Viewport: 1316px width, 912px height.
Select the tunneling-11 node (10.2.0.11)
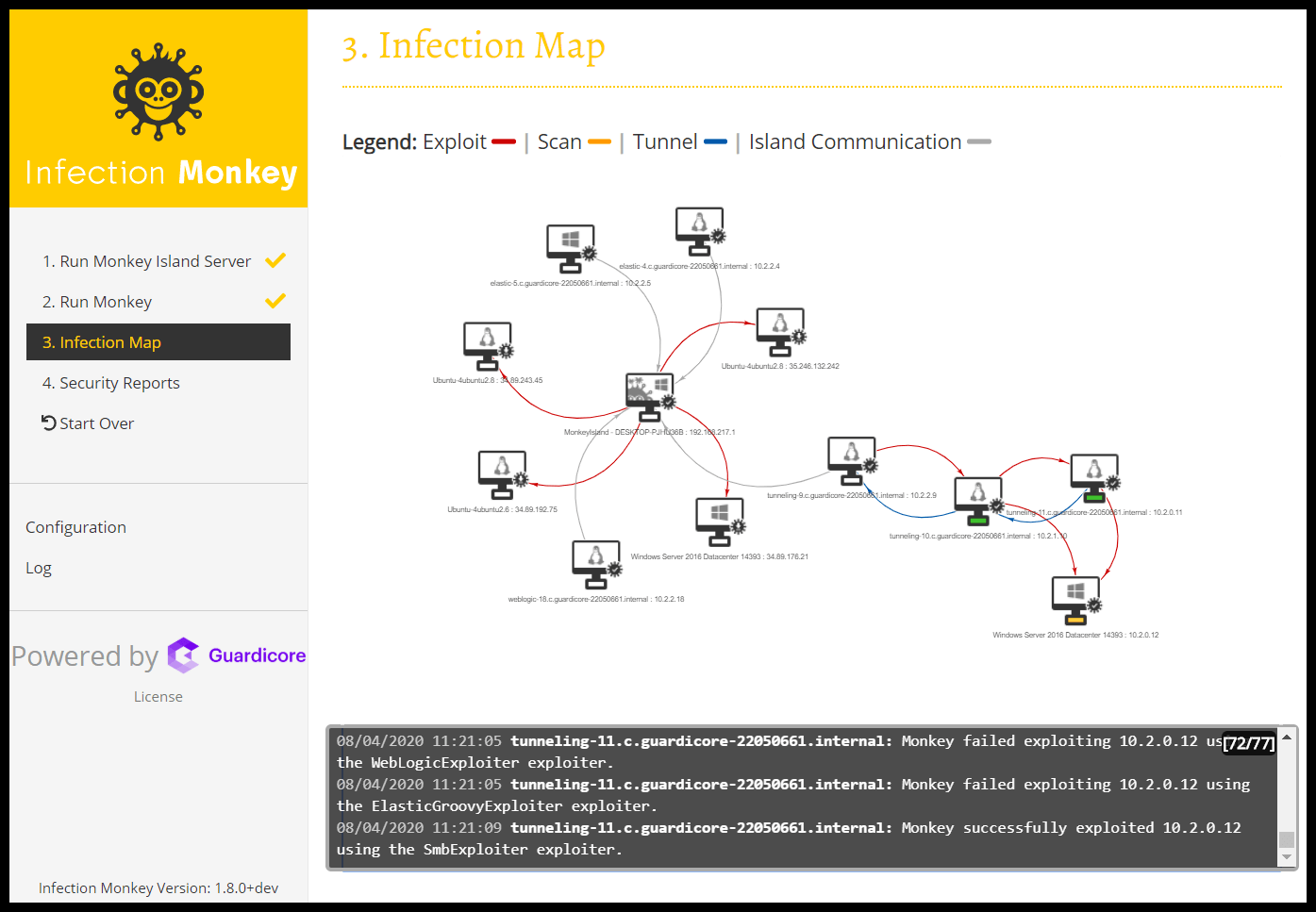click(x=1095, y=478)
